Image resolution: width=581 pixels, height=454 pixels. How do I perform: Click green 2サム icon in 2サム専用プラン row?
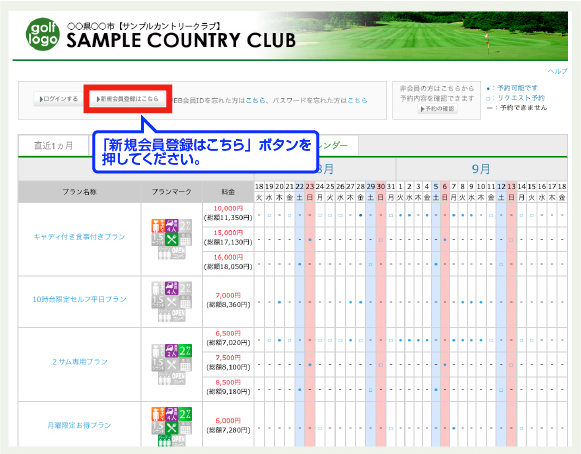pos(185,350)
